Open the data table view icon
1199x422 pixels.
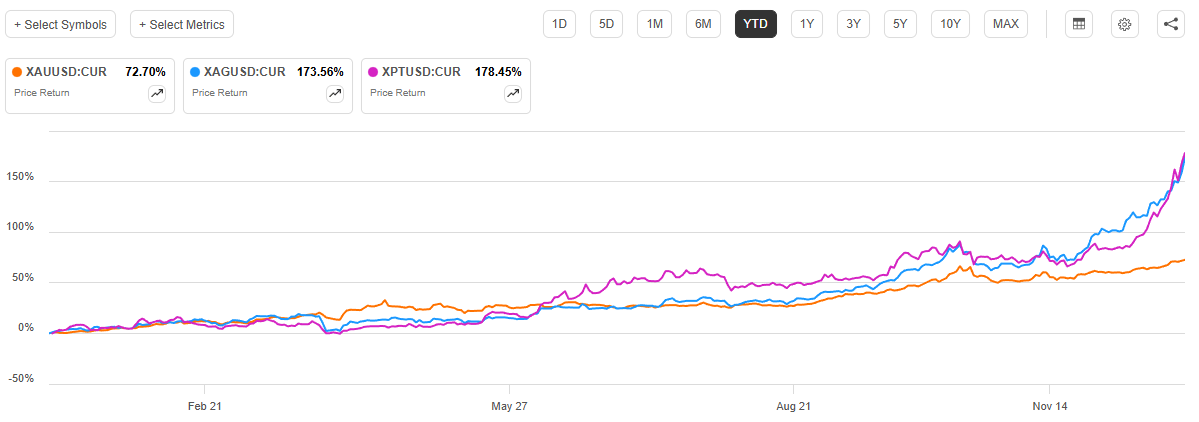coord(1079,24)
